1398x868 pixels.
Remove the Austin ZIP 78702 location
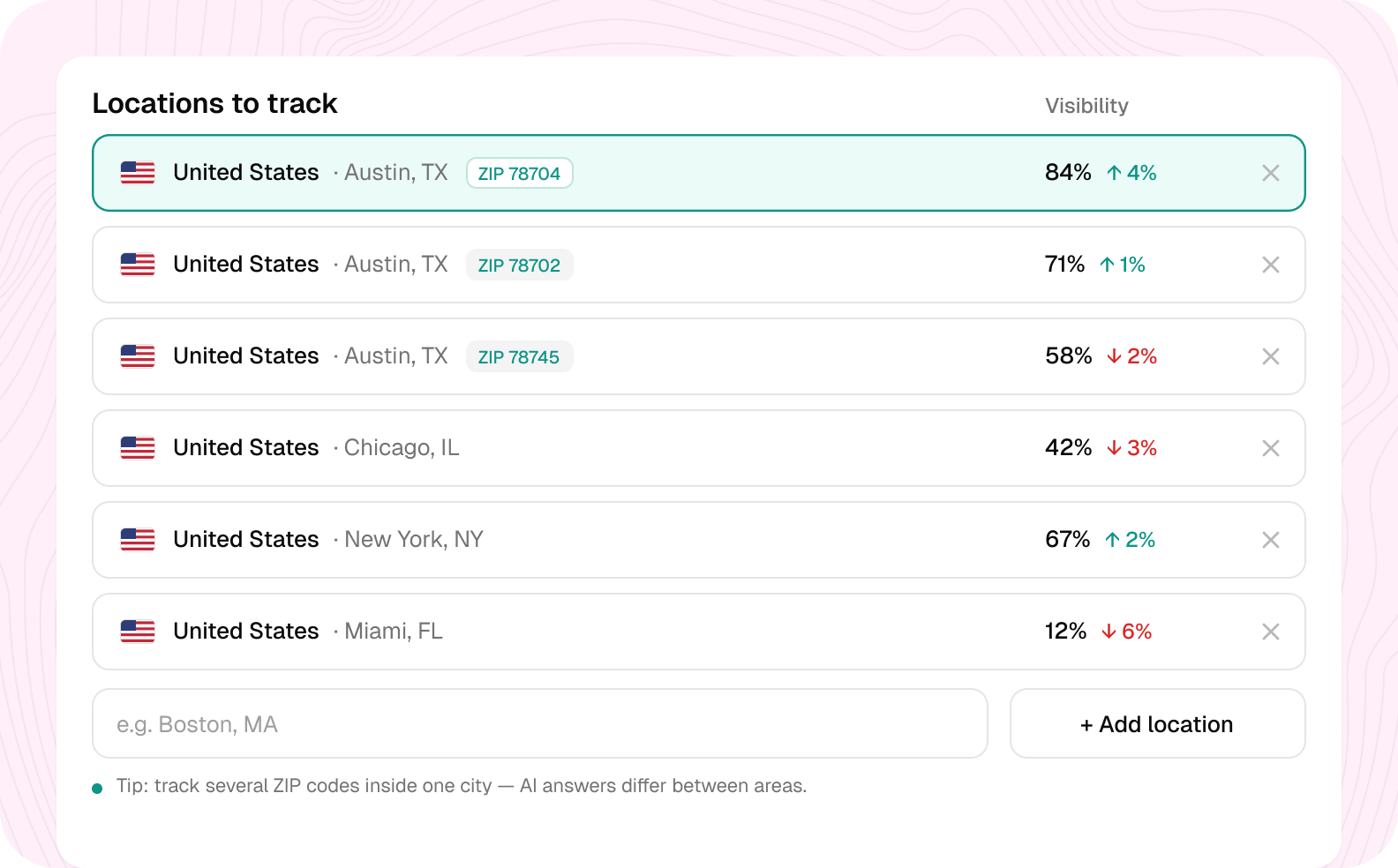(x=1270, y=265)
